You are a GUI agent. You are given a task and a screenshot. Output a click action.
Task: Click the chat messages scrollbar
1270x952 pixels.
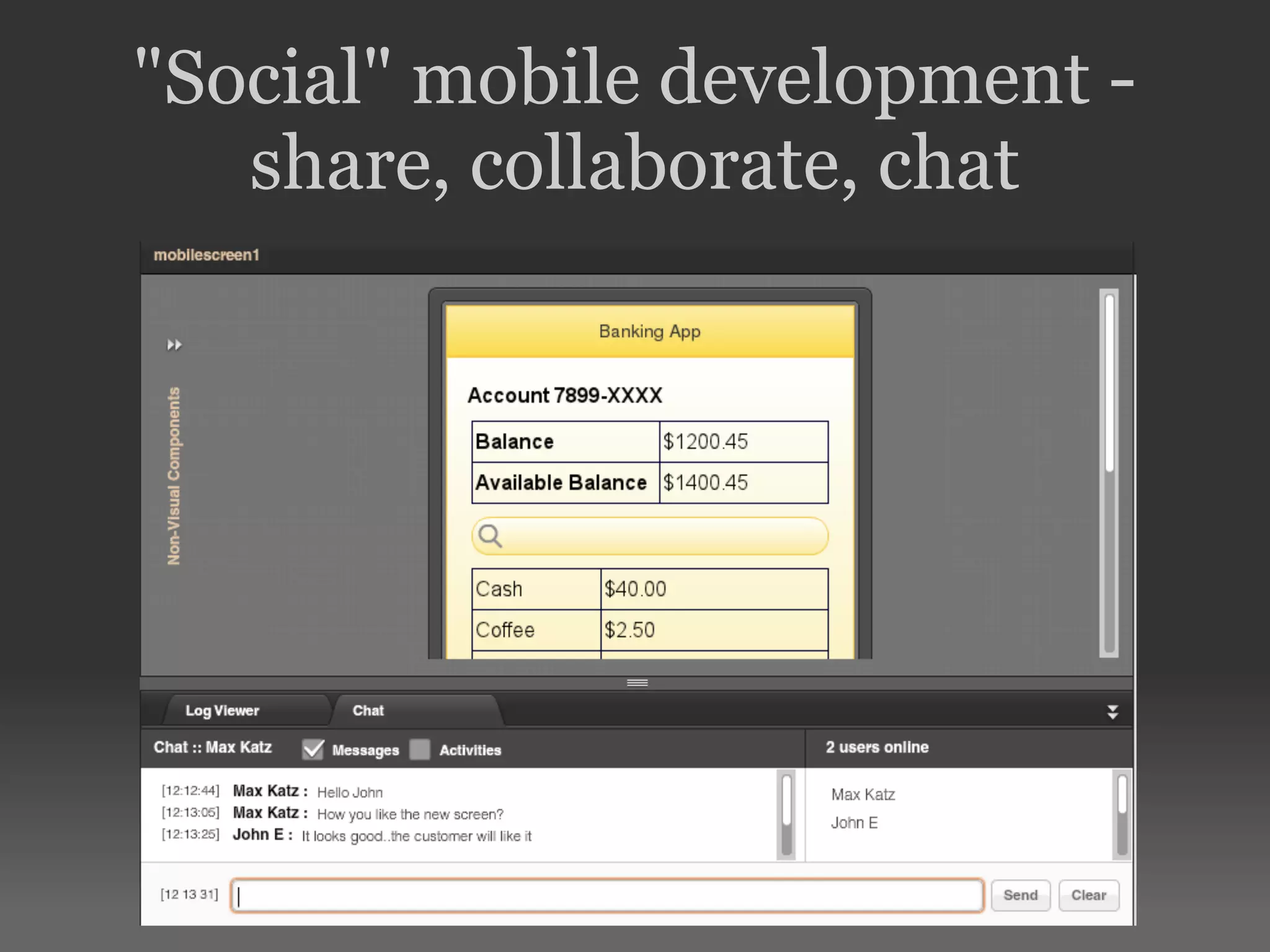point(786,814)
